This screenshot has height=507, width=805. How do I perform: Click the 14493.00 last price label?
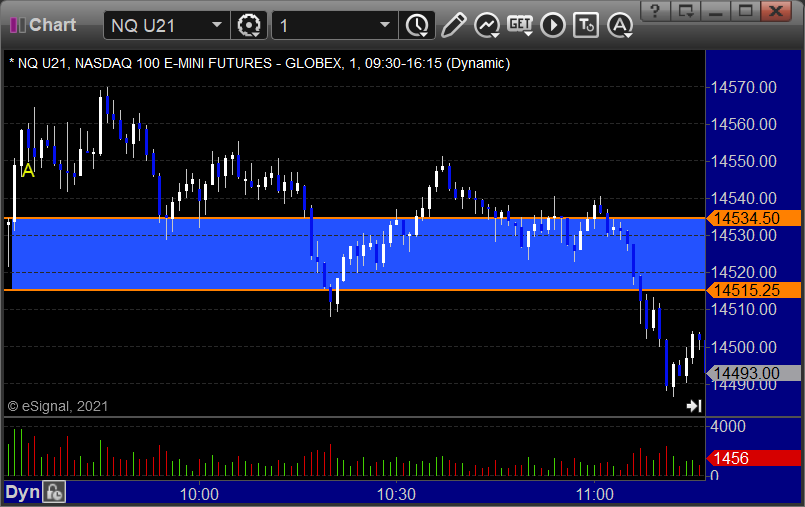[753, 373]
